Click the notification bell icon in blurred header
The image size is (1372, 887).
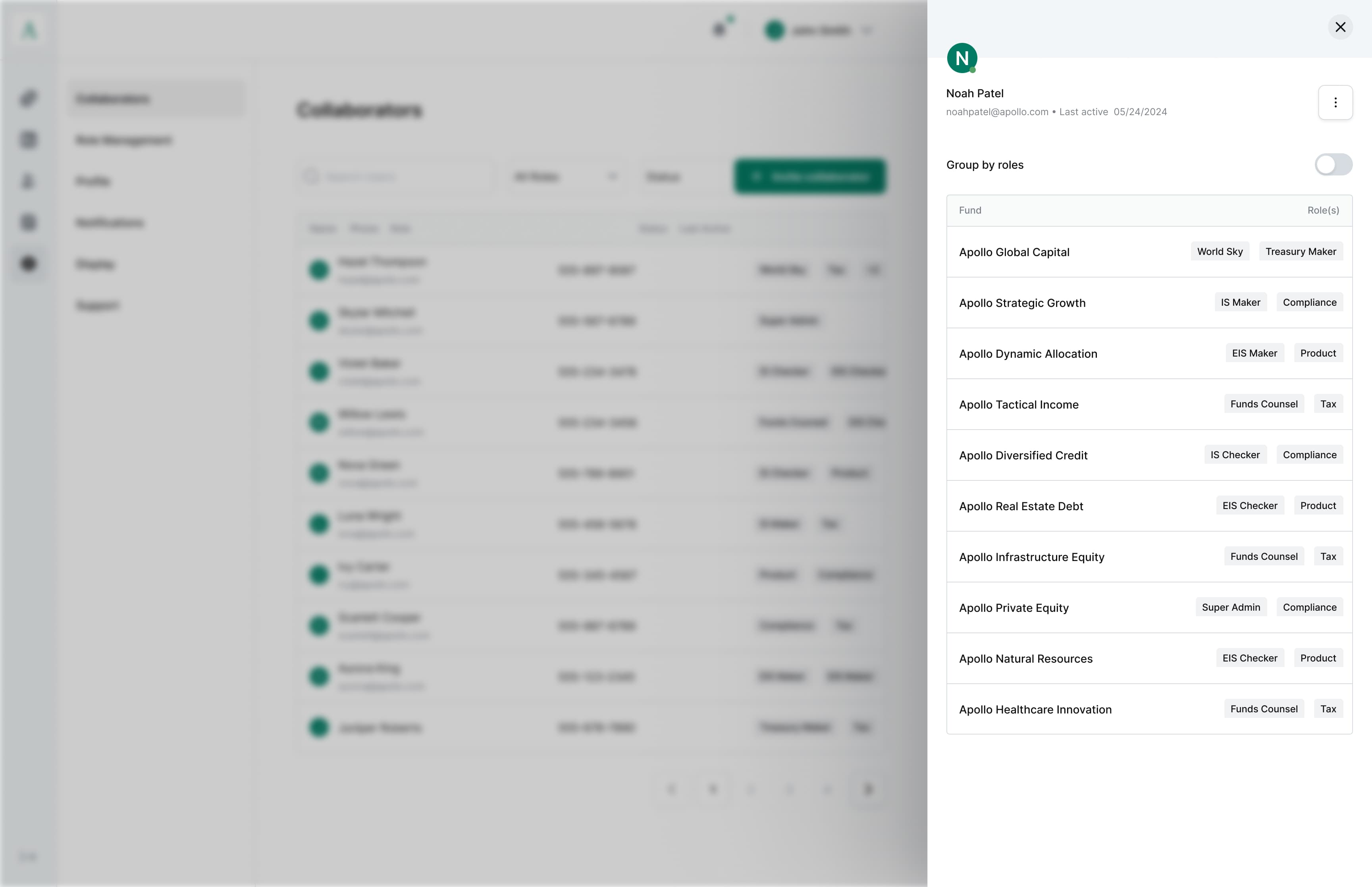pyautogui.click(x=720, y=29)
